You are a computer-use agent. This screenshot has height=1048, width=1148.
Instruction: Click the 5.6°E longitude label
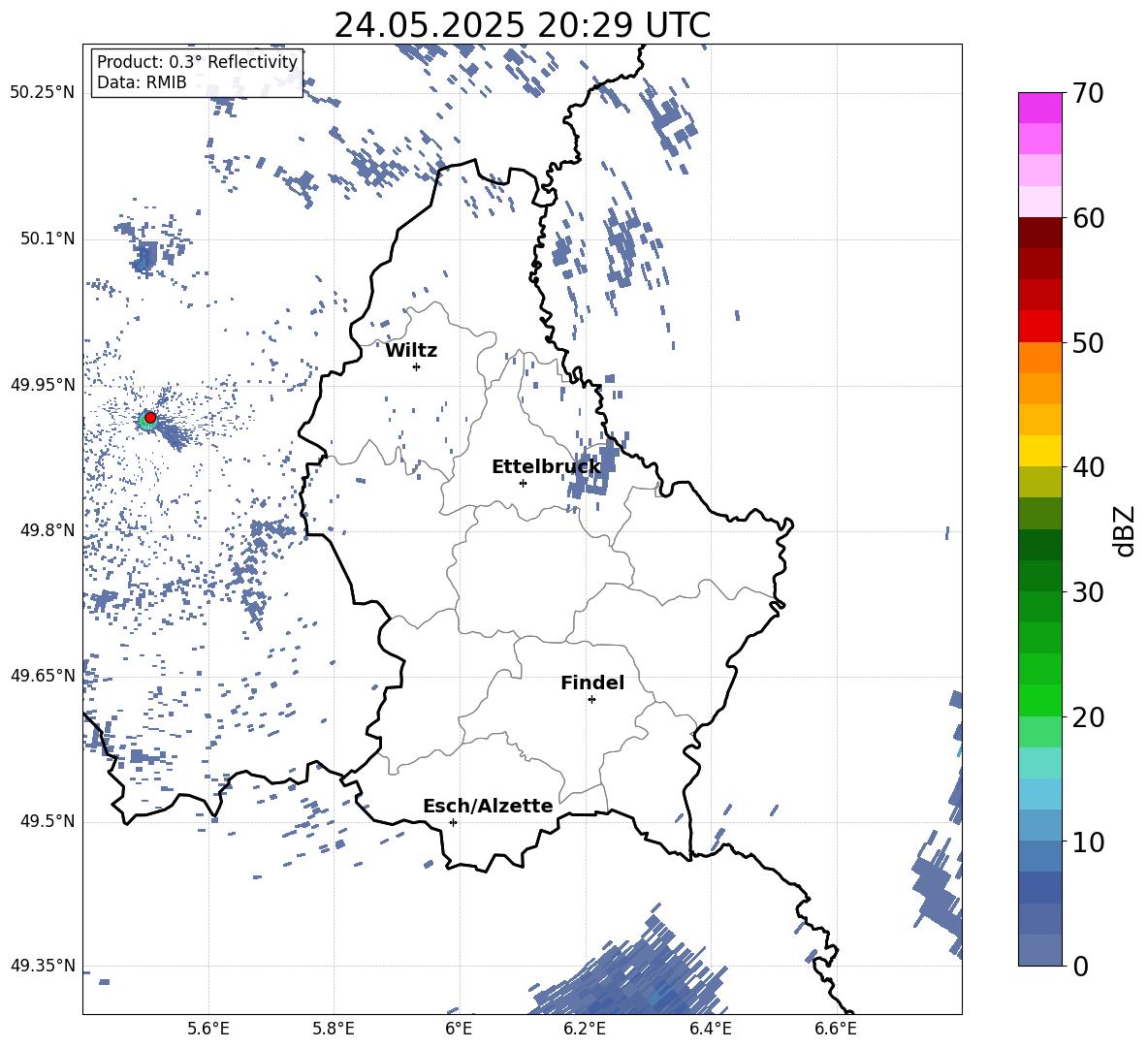point(208,1029)
